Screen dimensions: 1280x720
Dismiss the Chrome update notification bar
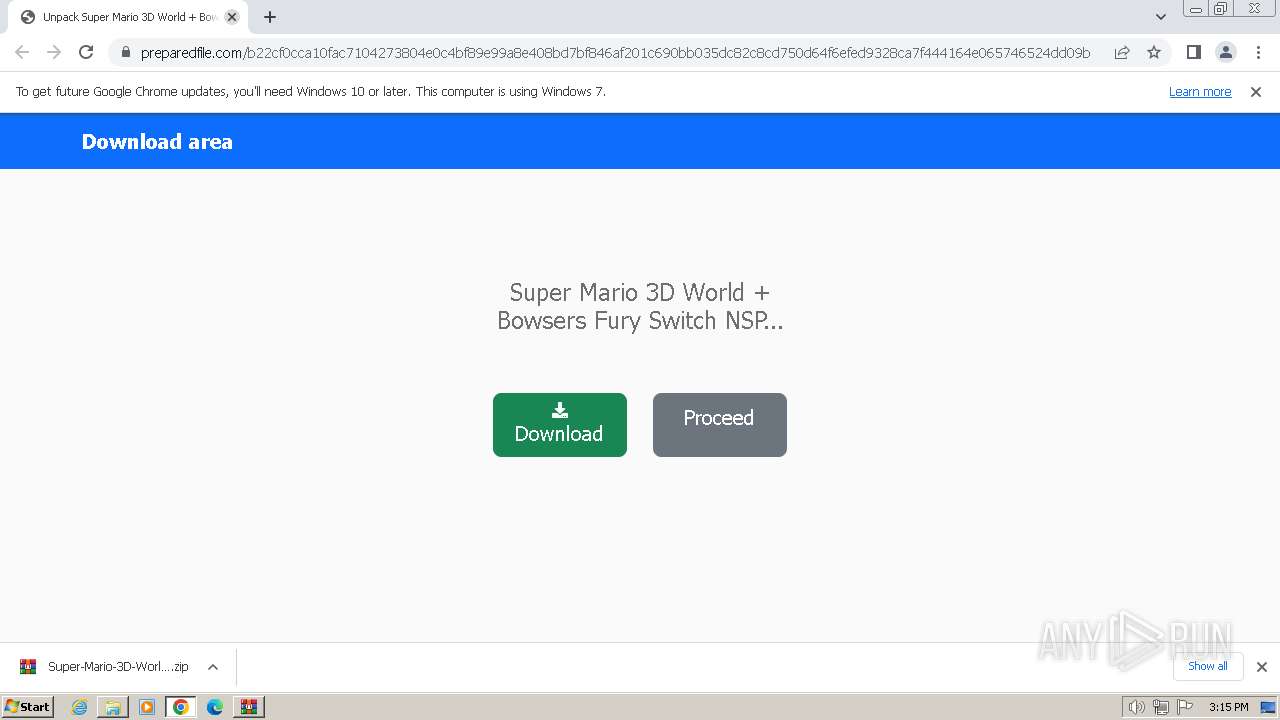pos(1256,91)
